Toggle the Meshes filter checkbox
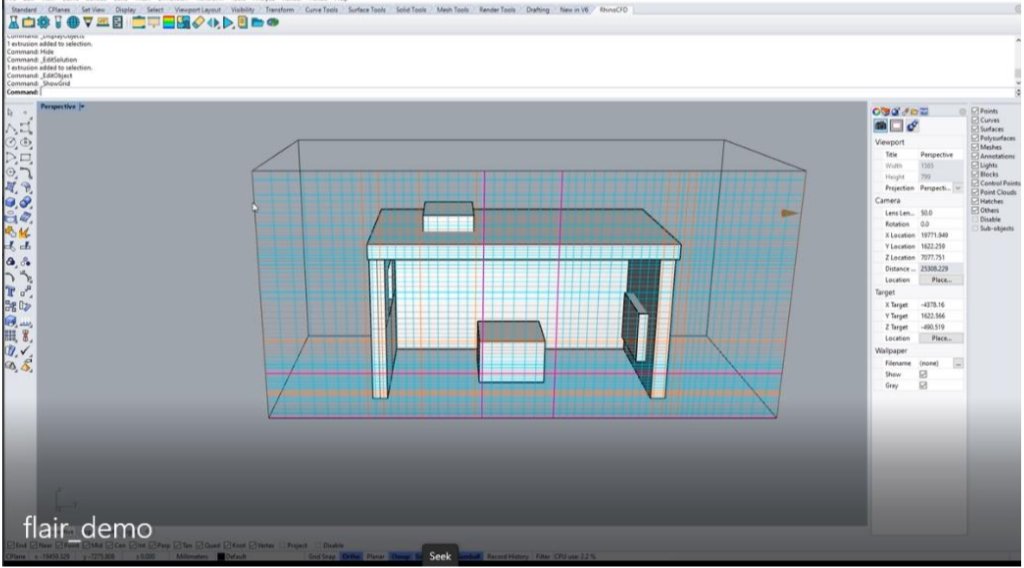Viewport: 1024px width, 568px height. pyautogui.click(x=975, y=148)
